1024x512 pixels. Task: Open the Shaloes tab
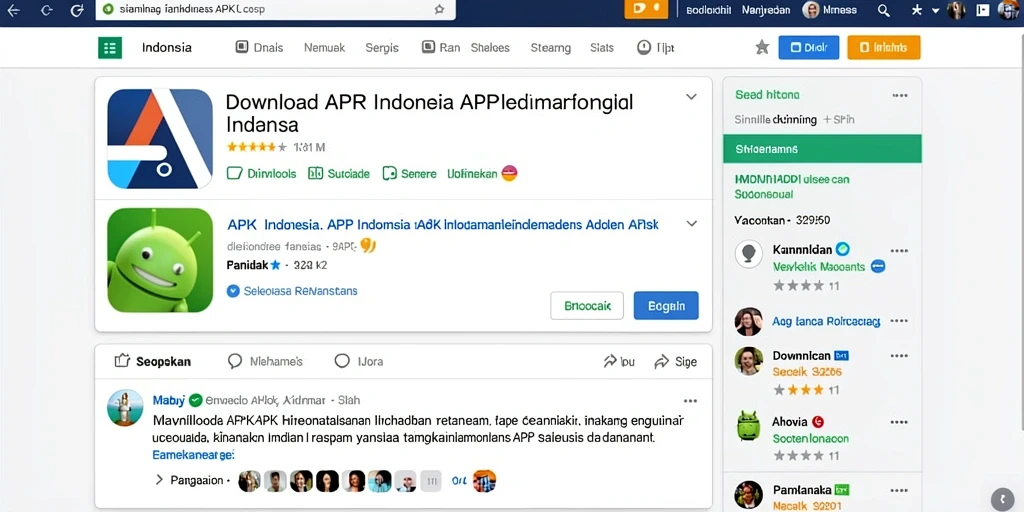click(490, 48)
